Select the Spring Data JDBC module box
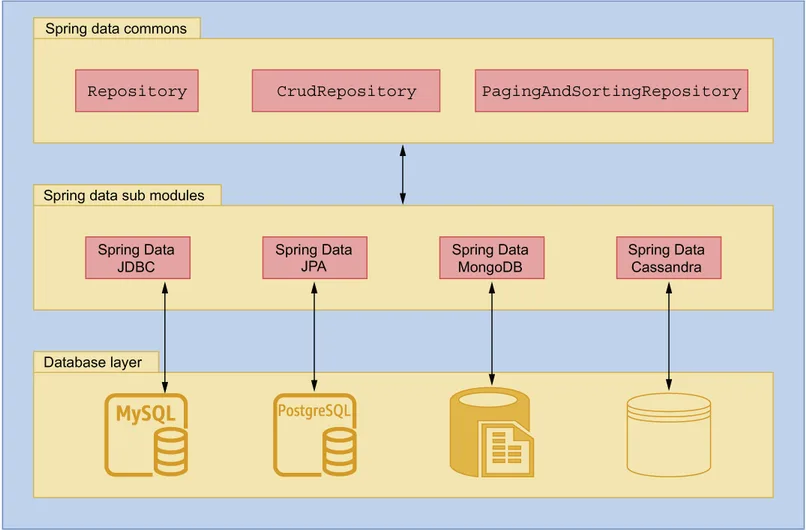This screenshot has height=530, width=806. (138, 258)
